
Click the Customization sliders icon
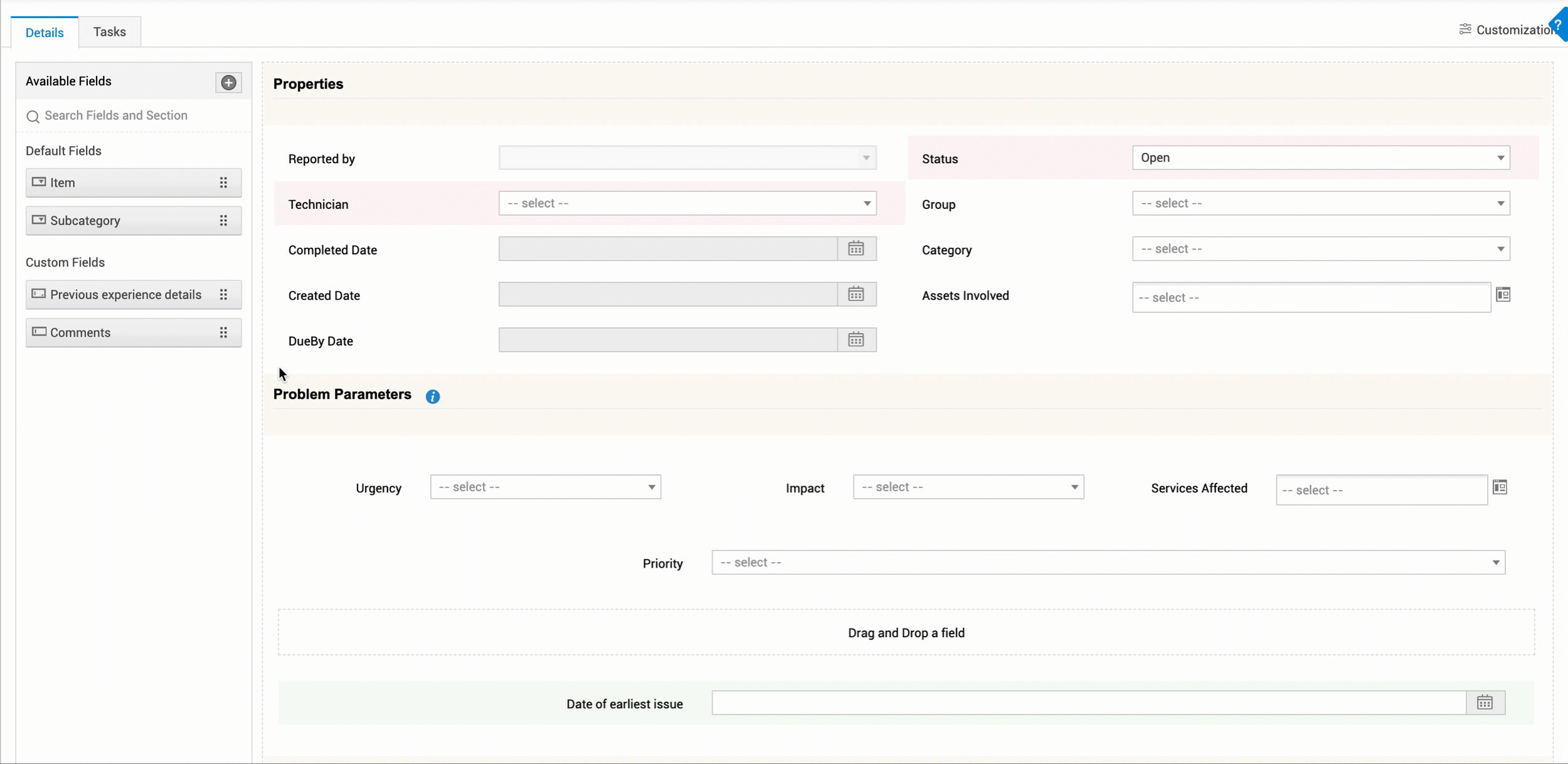[1465, 29]
